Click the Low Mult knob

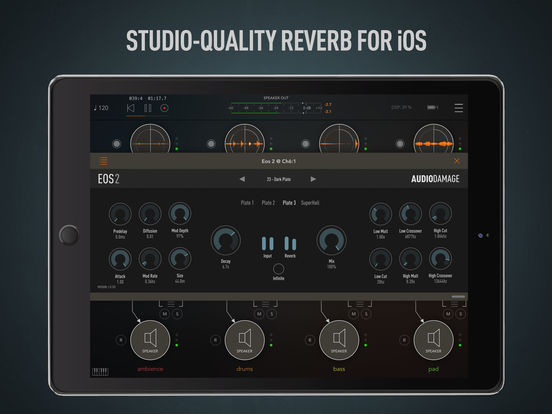[381, 214]
